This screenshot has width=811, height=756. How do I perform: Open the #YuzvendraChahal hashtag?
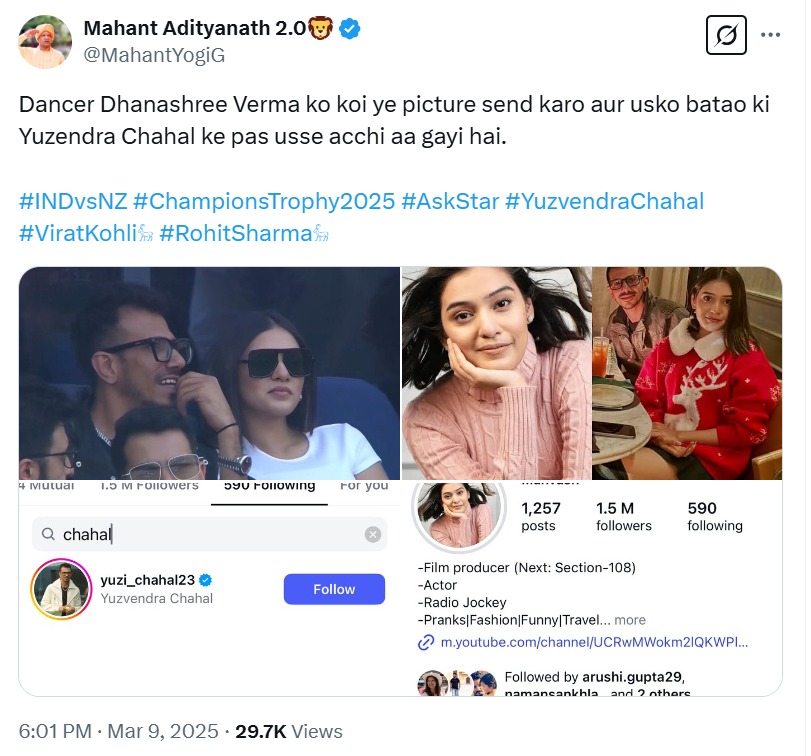(604, 201)
